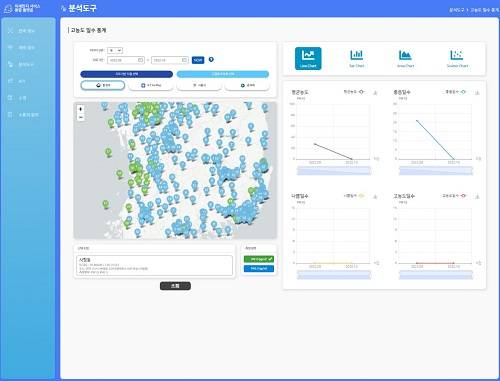Image resolution: width=500 pixels, height=381 pixels.
Task: Select the dark blue selection tab
Action: (x=127, y=74)
